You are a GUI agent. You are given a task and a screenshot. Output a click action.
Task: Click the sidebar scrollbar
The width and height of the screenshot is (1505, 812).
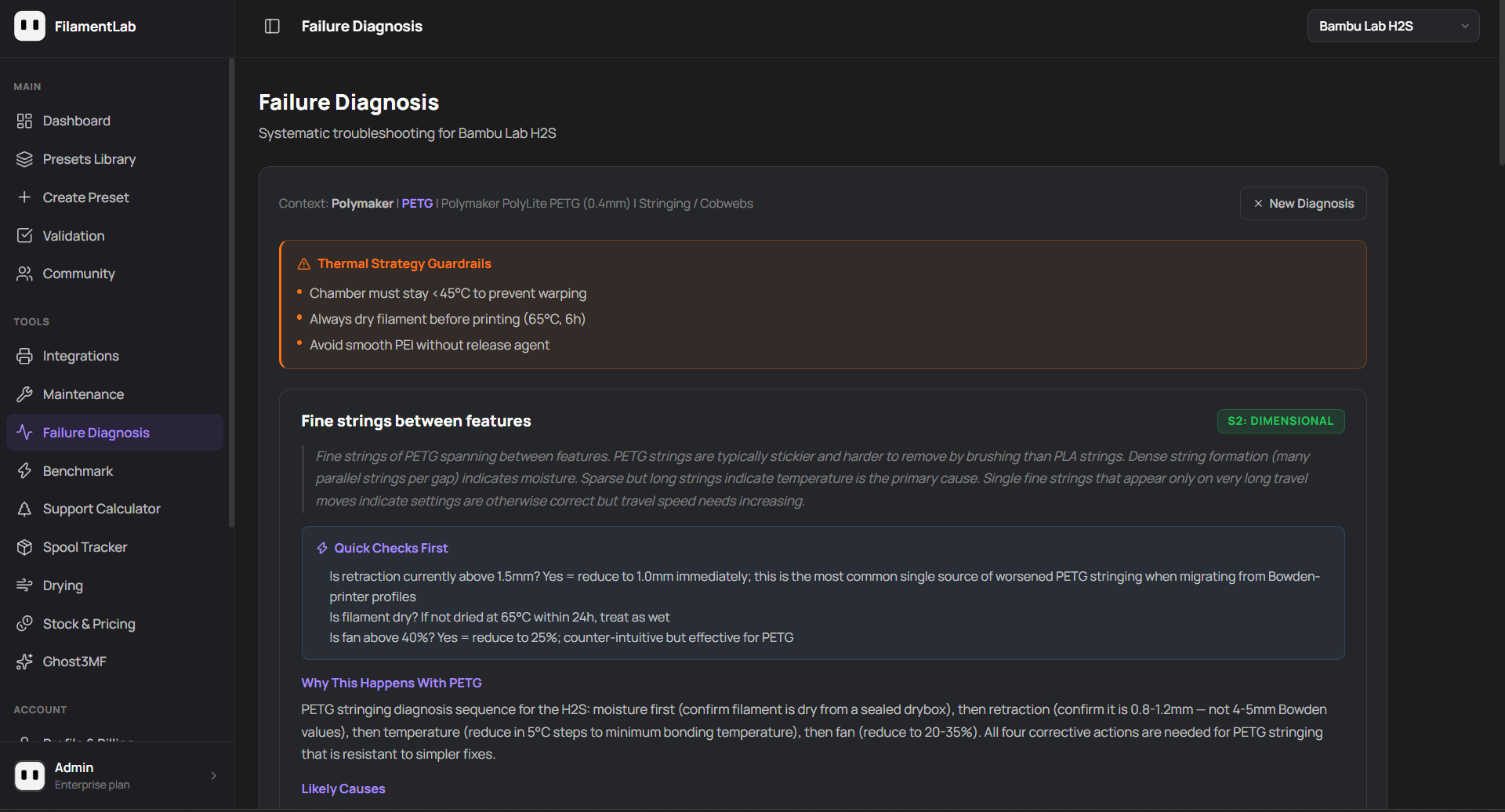click(231, 292)
